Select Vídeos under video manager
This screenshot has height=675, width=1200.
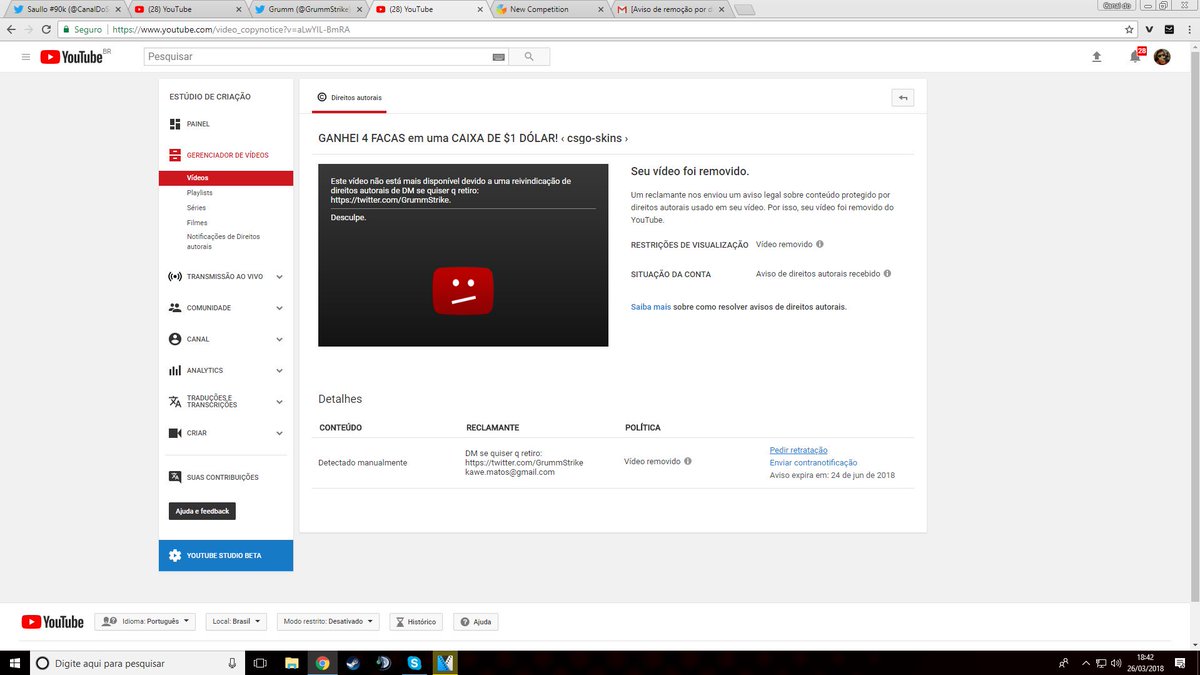pos(225,178)
